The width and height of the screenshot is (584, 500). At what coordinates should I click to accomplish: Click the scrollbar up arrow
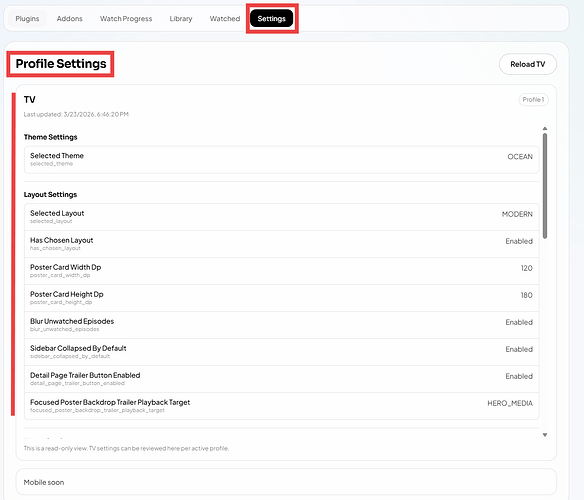(545, 129)
